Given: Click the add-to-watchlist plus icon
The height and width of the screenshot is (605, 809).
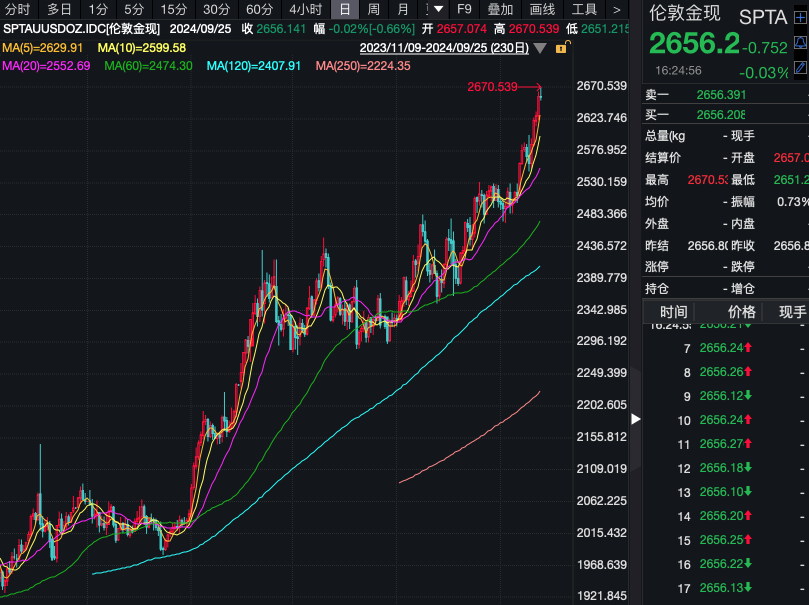Looking at the screenshot, I should [x=800, y=18].
